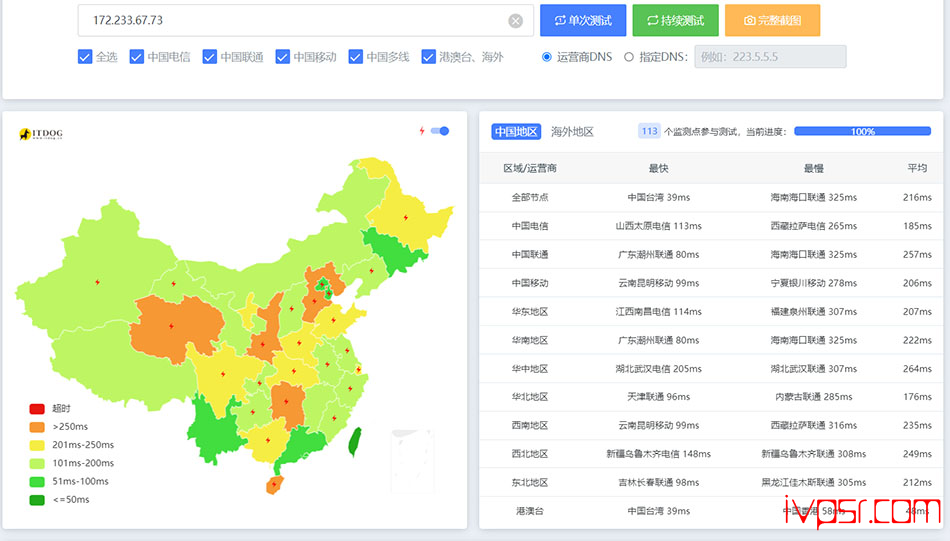Click the 港澳台 row label
950x541 pixels.
pos(530,511)
